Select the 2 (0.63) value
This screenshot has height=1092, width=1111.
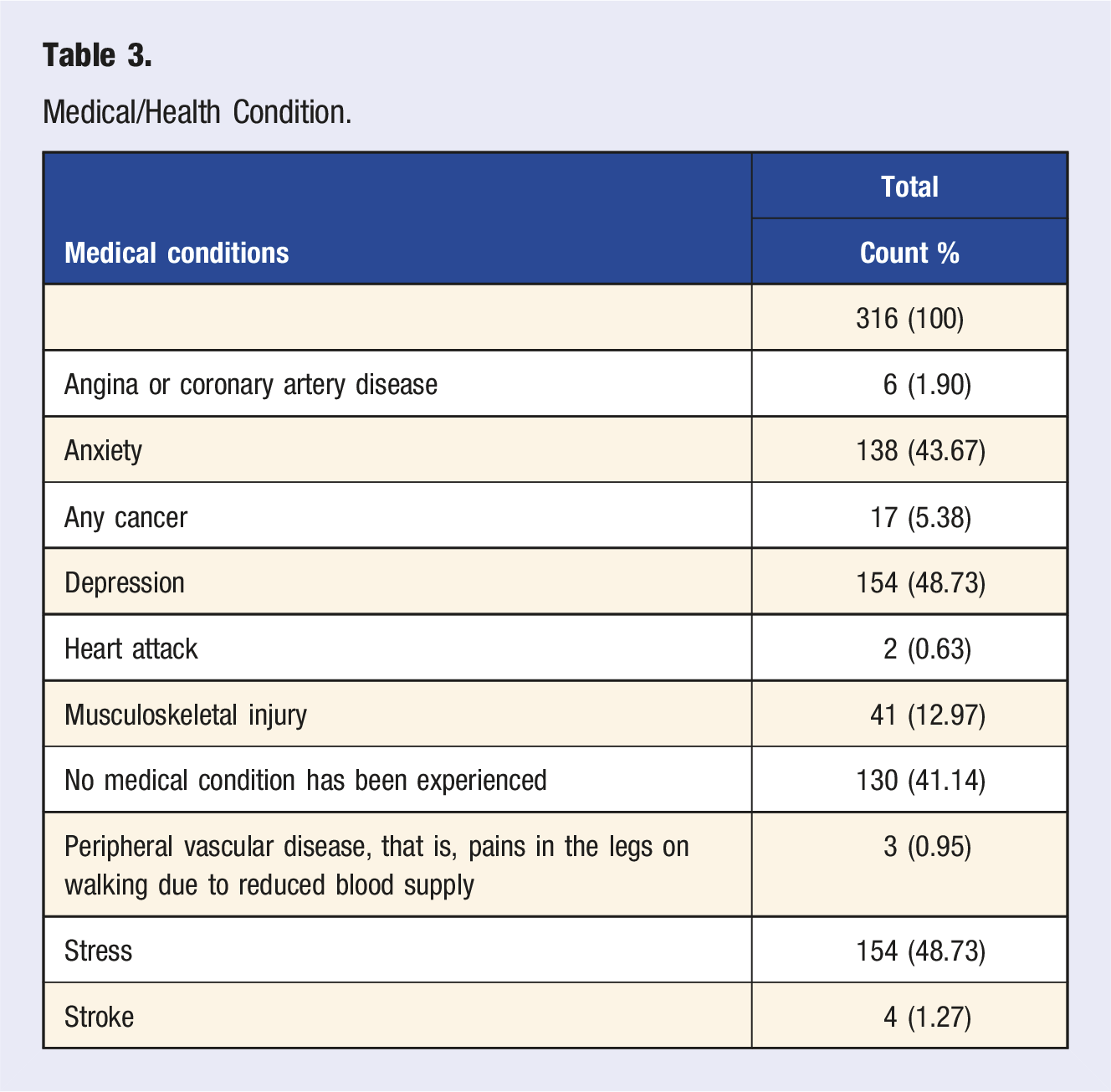(x=927, y=649)
